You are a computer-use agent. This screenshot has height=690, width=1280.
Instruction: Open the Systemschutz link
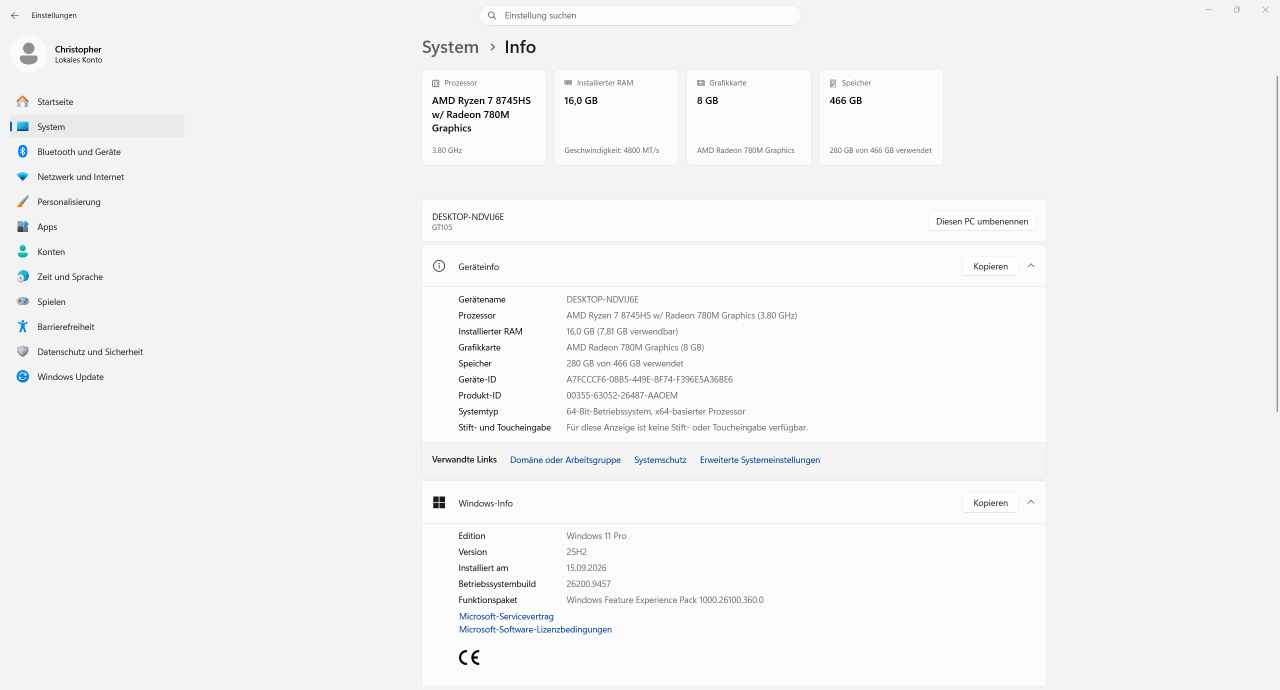point(660,460)
